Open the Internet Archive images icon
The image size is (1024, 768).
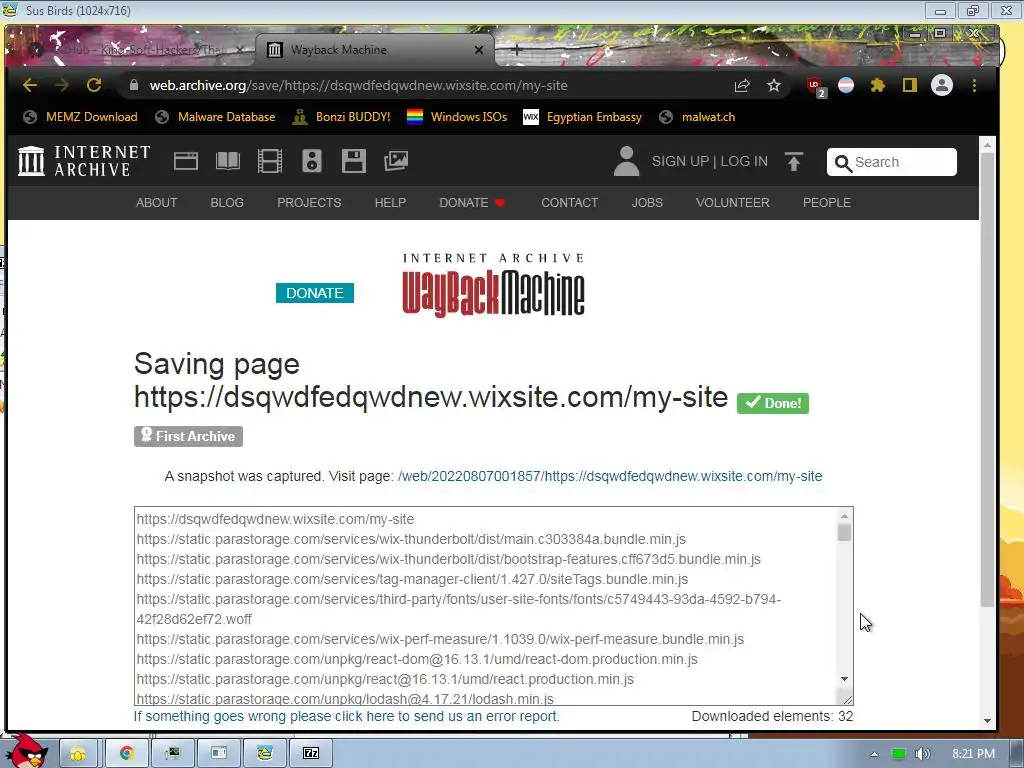pyautogui.click(x=396, y=161)
